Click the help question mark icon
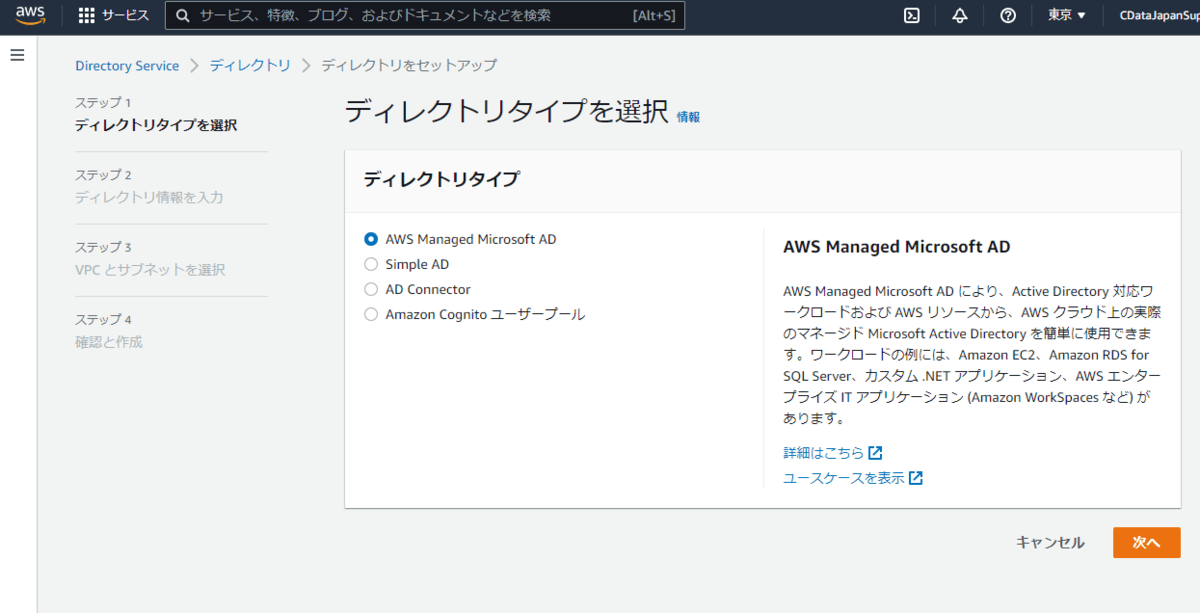The height and width of the screenshot is (613, 1200). click(x=1008, y=16)
